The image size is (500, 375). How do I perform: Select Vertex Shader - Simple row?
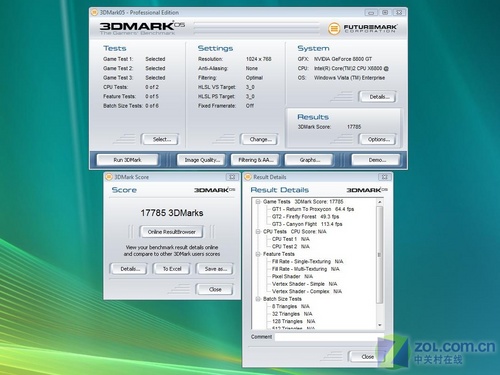click(x=304, y=284)
